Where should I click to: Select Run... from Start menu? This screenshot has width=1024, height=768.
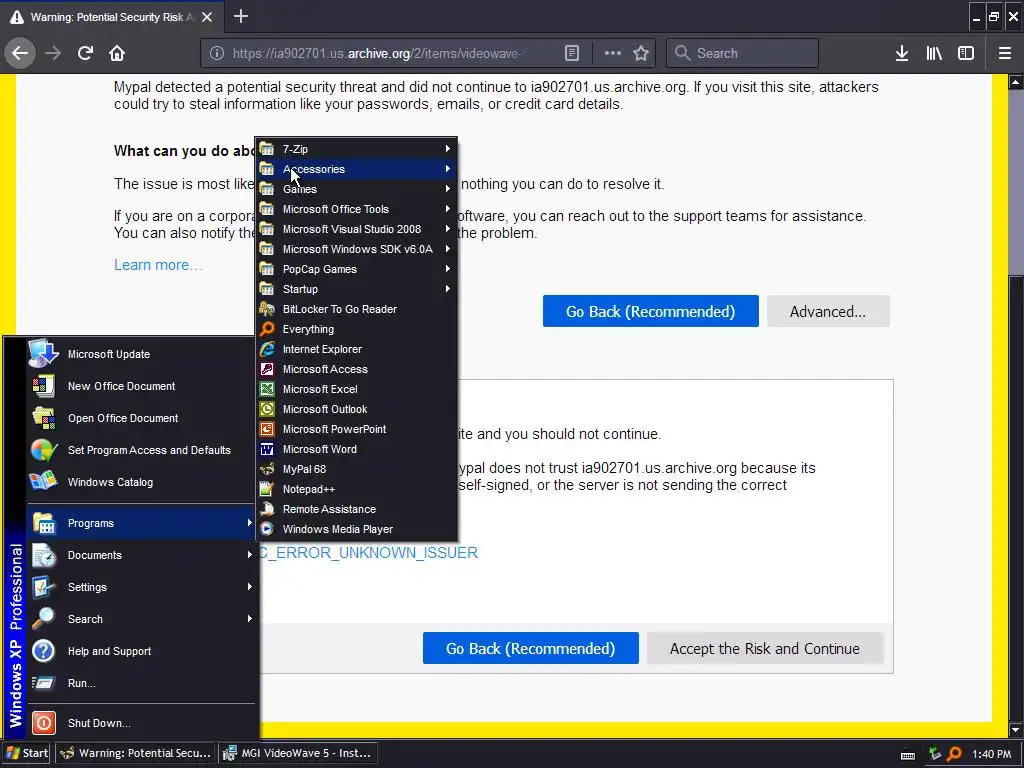tap(142, 683)
